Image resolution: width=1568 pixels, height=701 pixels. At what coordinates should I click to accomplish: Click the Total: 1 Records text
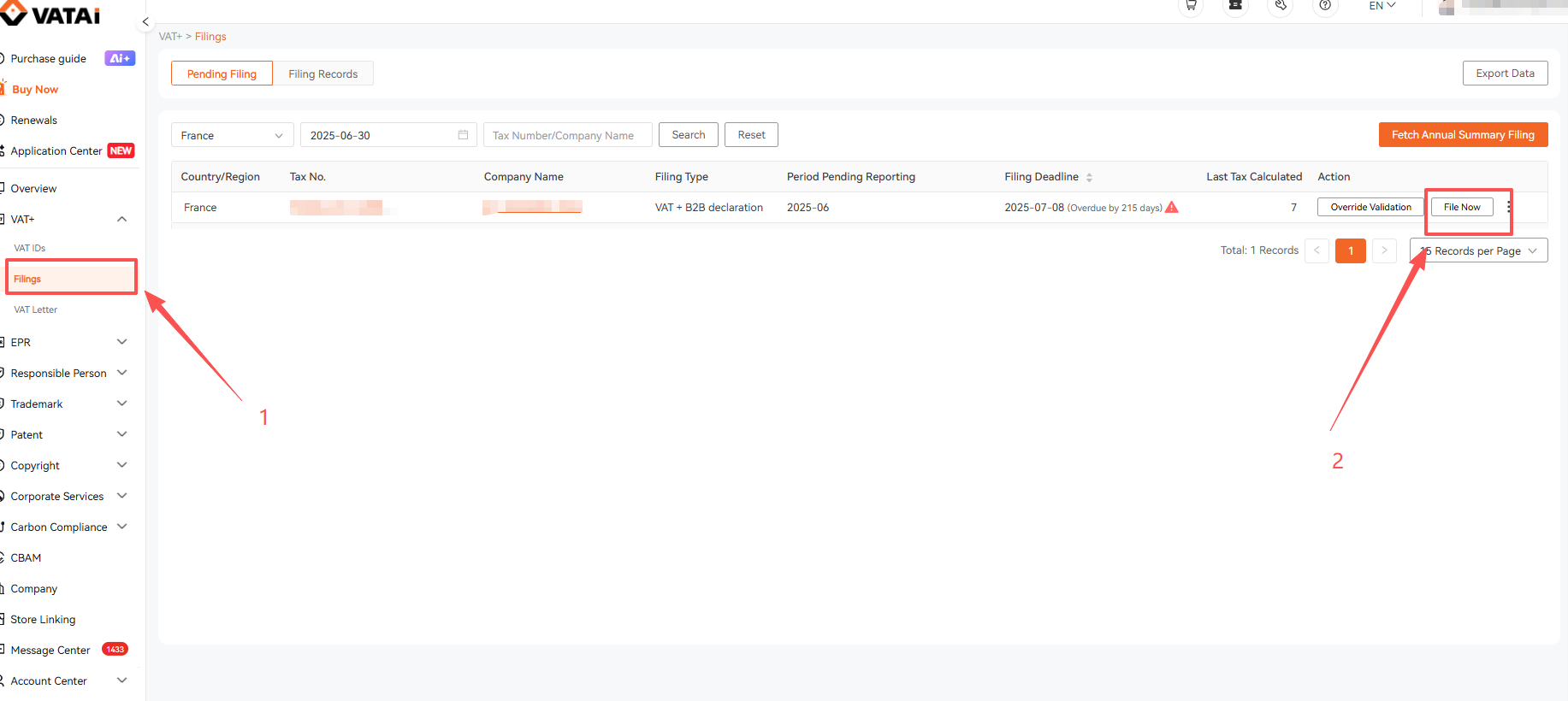pos(1259,250)
